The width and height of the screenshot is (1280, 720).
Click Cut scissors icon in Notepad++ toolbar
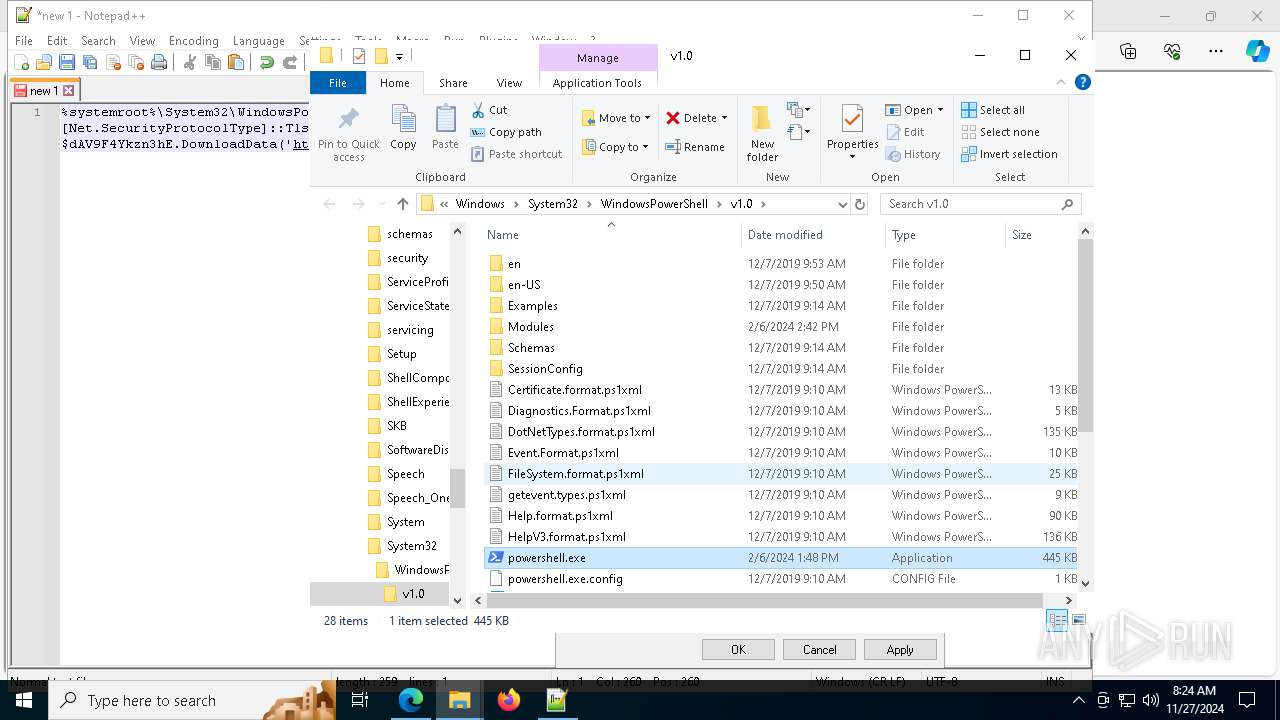(x=190, y=63)
